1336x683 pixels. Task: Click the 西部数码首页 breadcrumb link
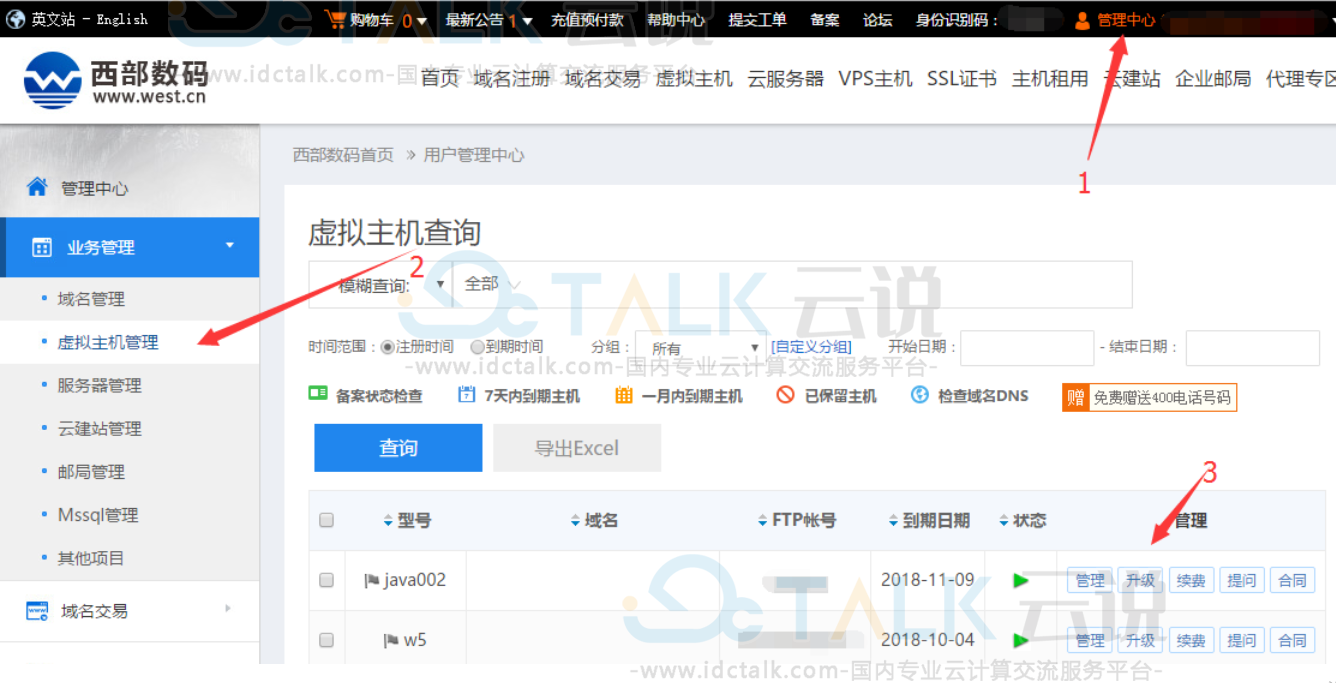pyautogui.click(x=343, y=155)
